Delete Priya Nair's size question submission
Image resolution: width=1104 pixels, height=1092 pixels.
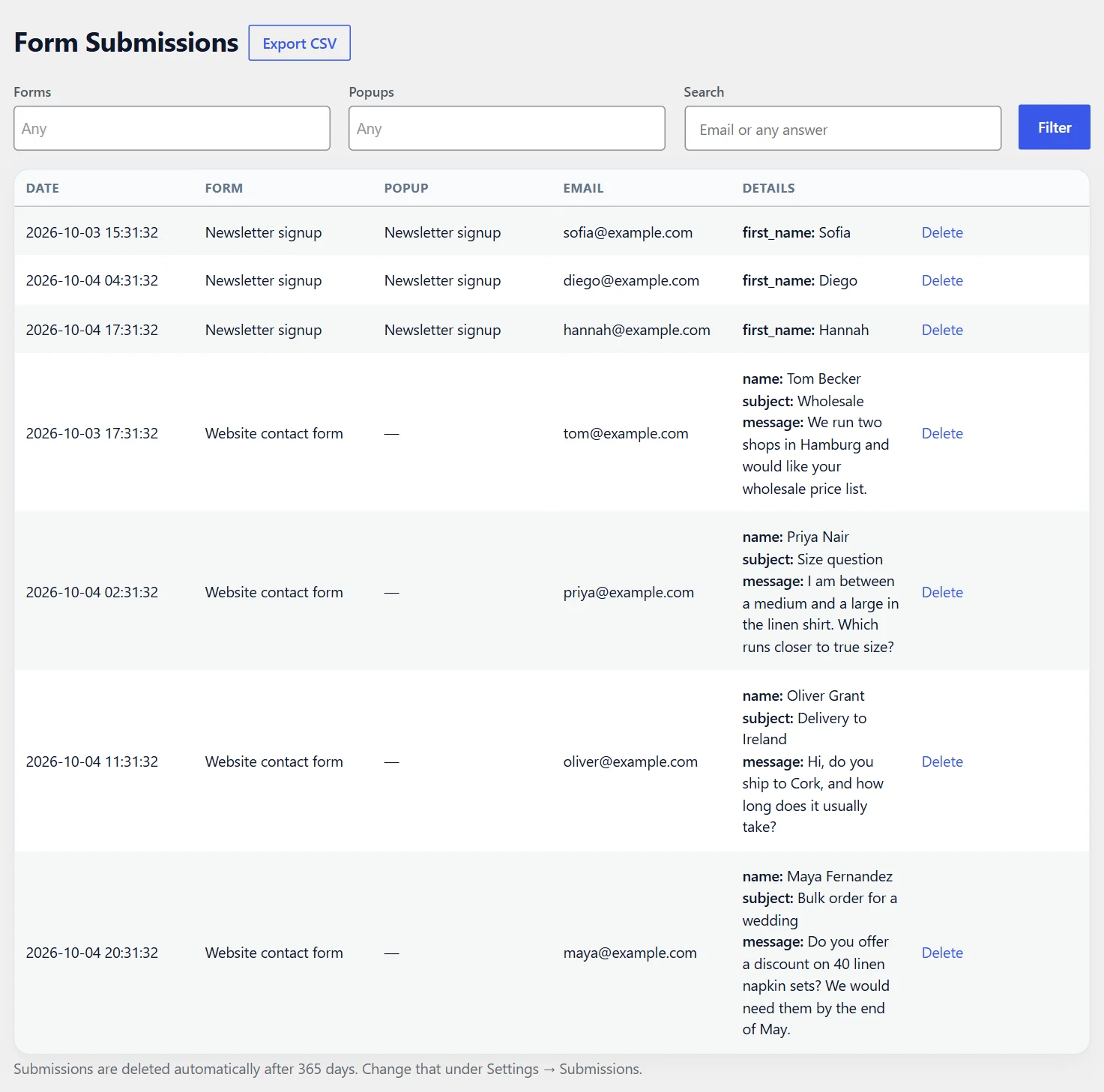[942, 592]
